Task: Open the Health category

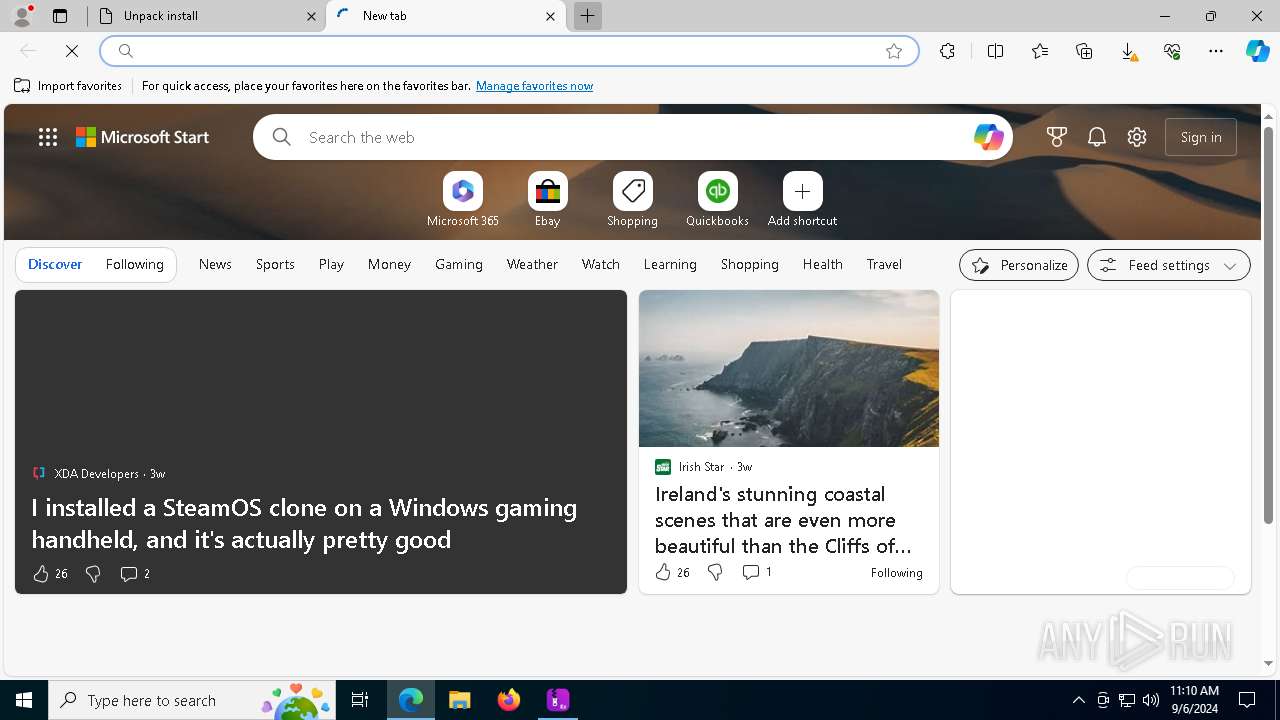Action: (x=823, y=264)
